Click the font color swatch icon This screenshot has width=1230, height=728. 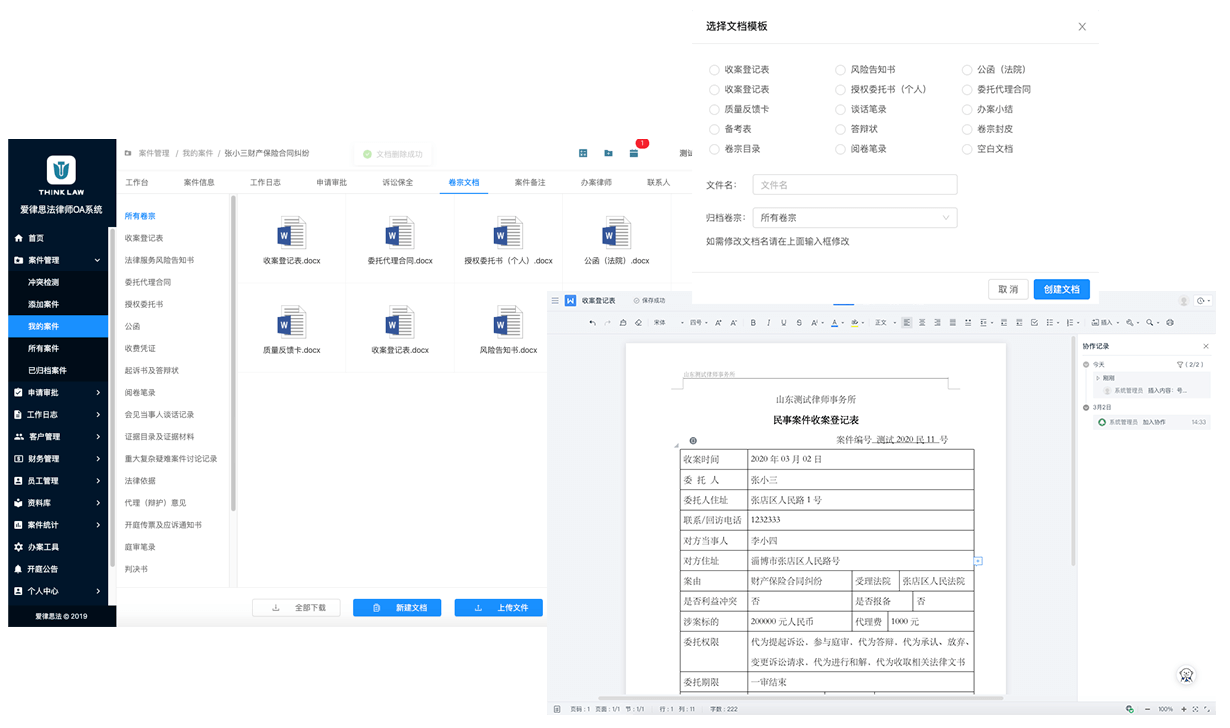pyautogui.click(x=834, y=323)
